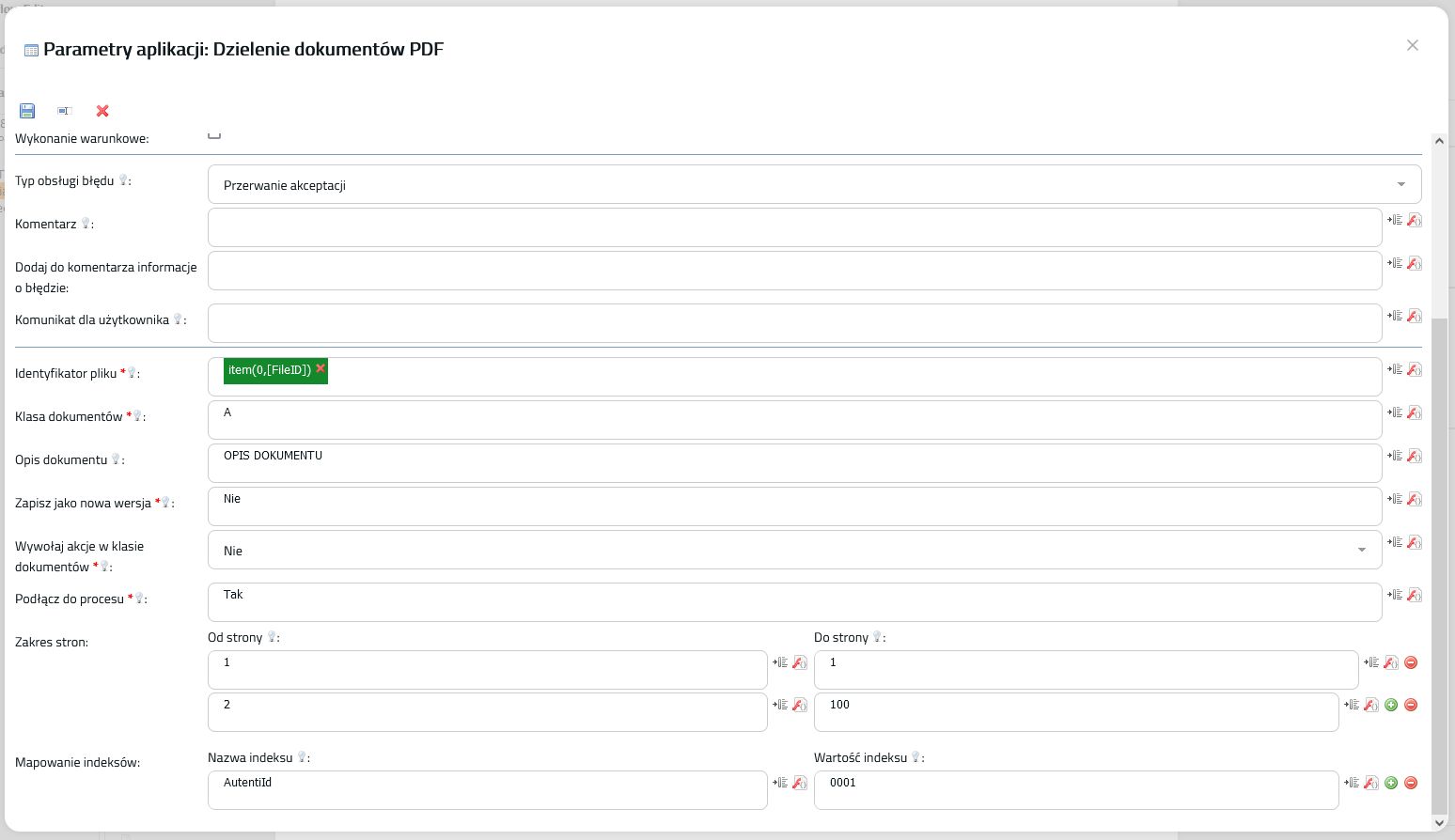Remove the AutentiId index mapping with the red minus
1455x840 pixels.
tap(1411, 783)
